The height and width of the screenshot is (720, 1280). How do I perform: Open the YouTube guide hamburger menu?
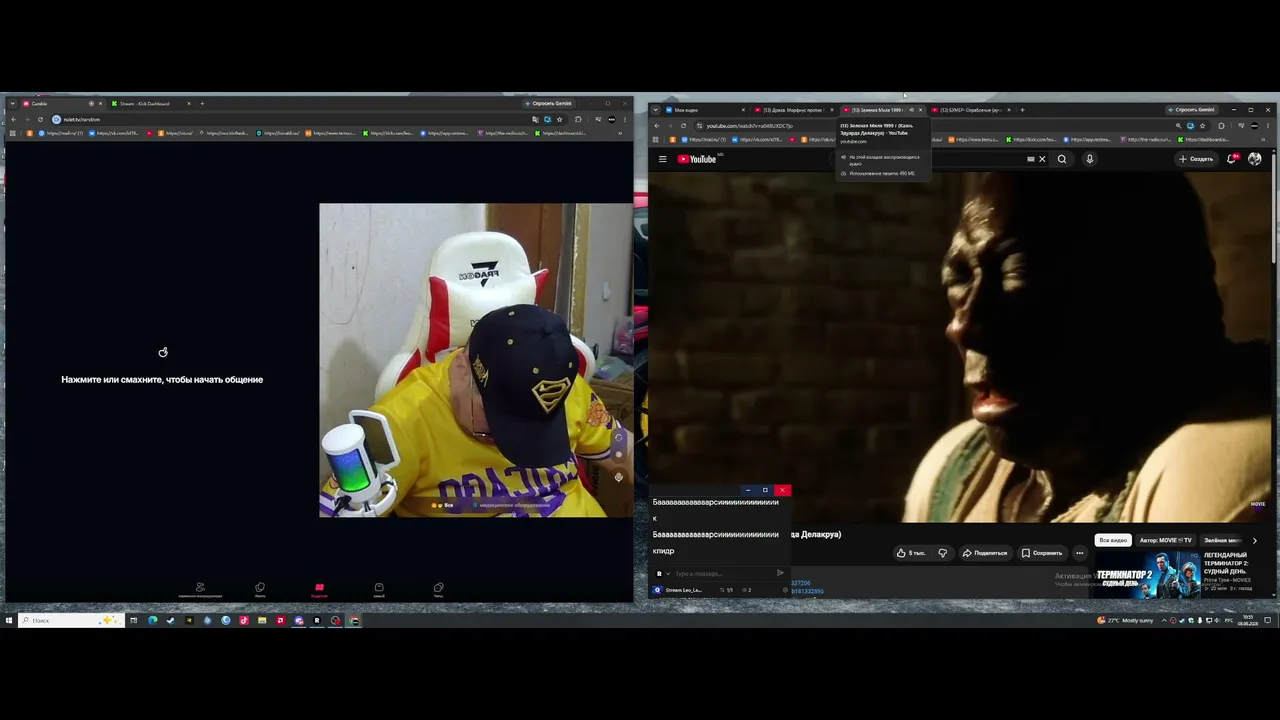(662, 159)
